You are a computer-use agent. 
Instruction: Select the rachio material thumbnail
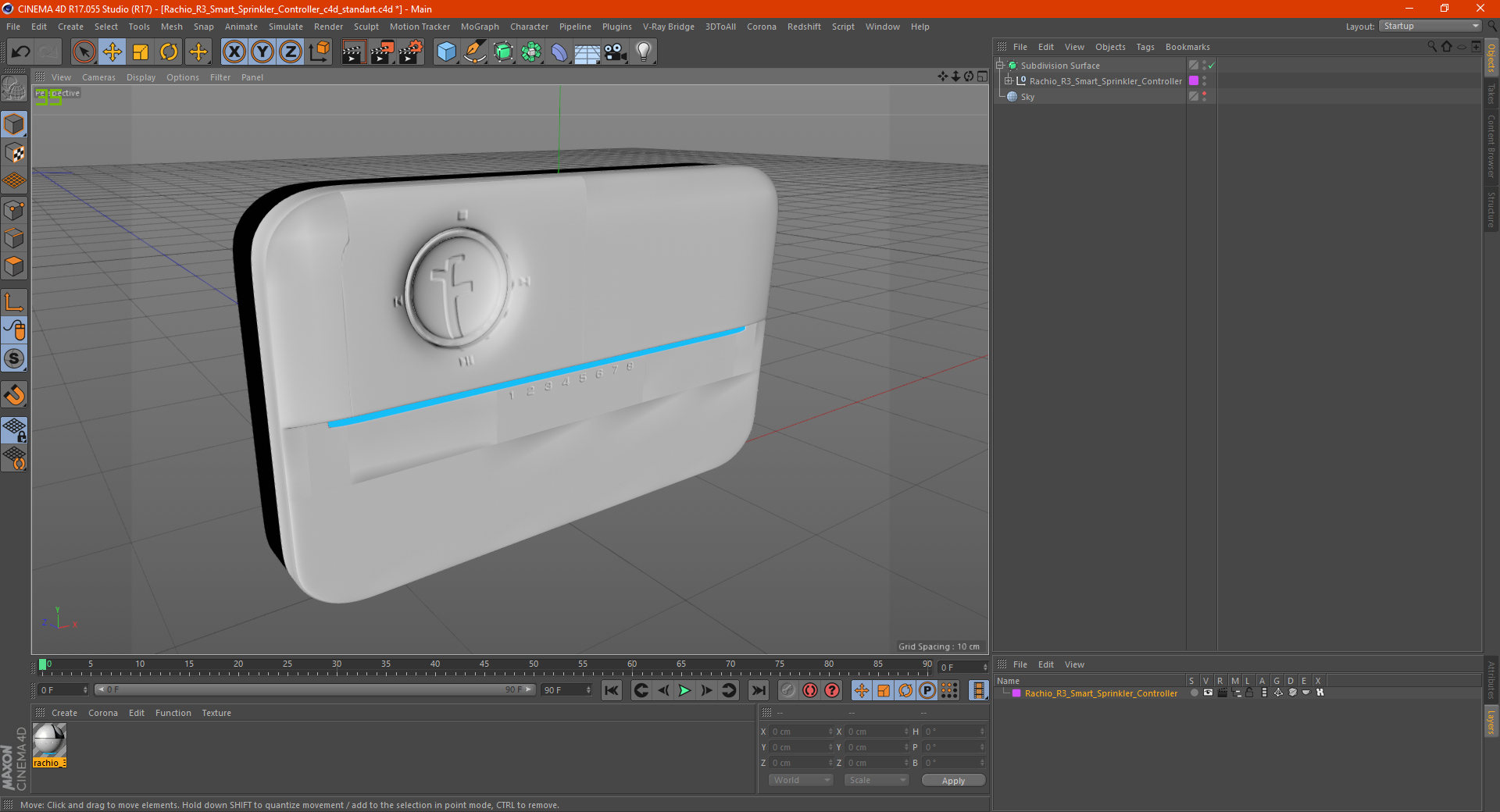[49, 740]
